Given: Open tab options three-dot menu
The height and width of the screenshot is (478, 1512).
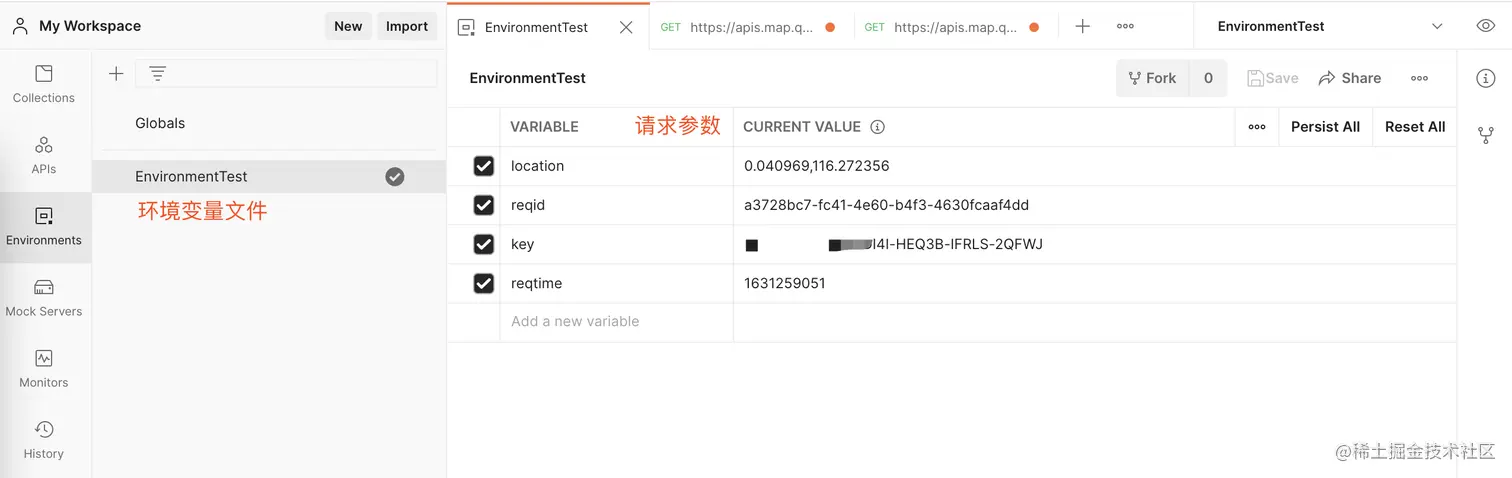Looking at the screenshot, I should click(x=1125, y=26).
